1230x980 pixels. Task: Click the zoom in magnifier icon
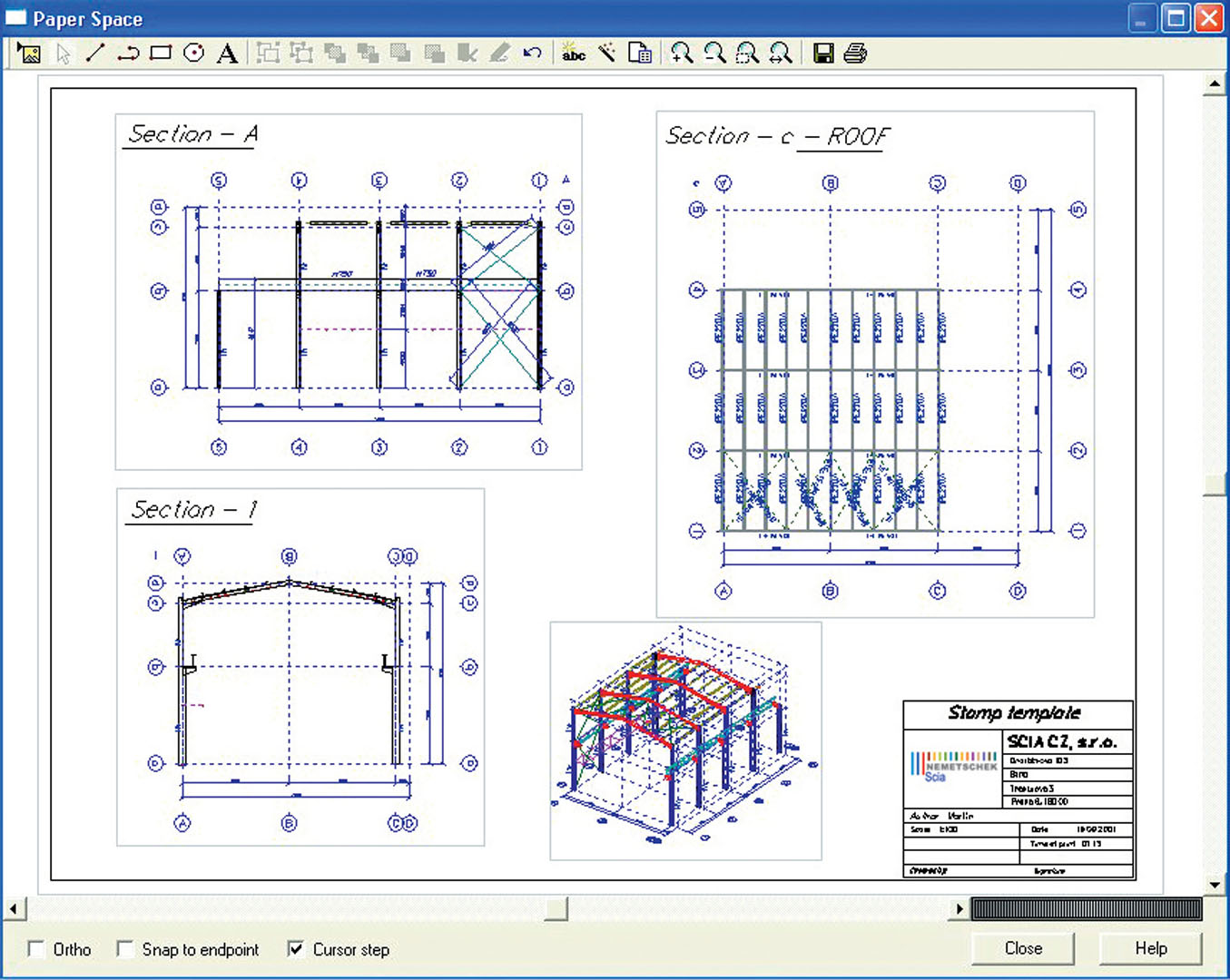pyautogui.click(x=682, y=54)
